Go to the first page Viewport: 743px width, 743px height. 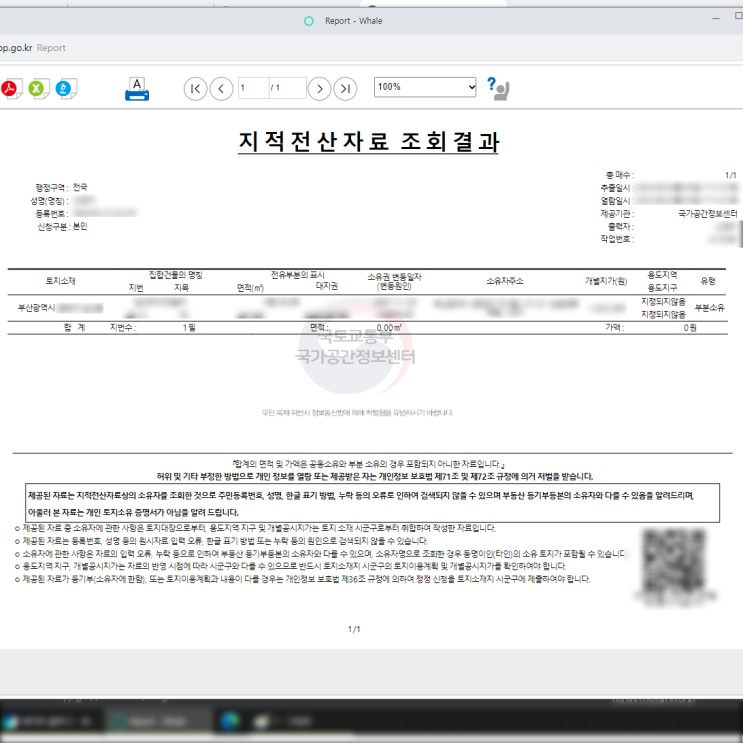point(195,89)
